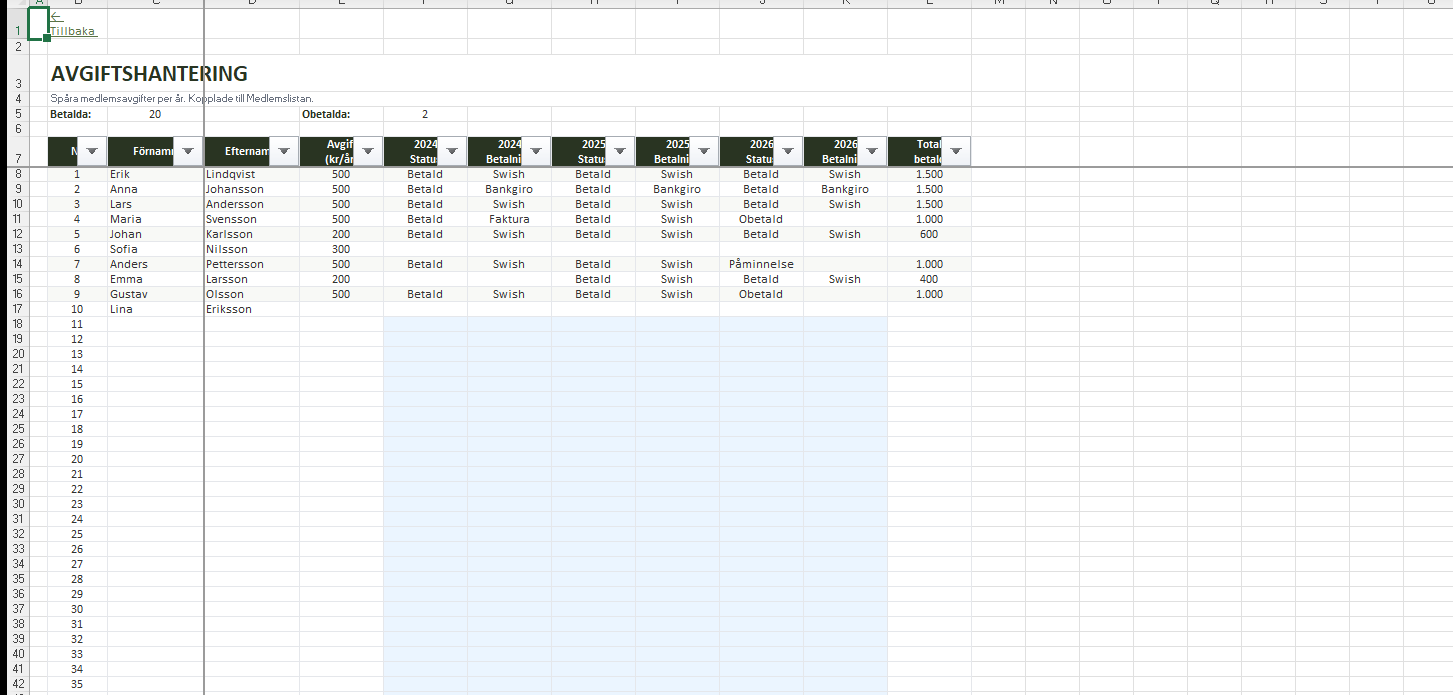Viewport: 1453px width, 695px height.
Task: Click the Tillbaka back link
Action: (x=73, y=31)
